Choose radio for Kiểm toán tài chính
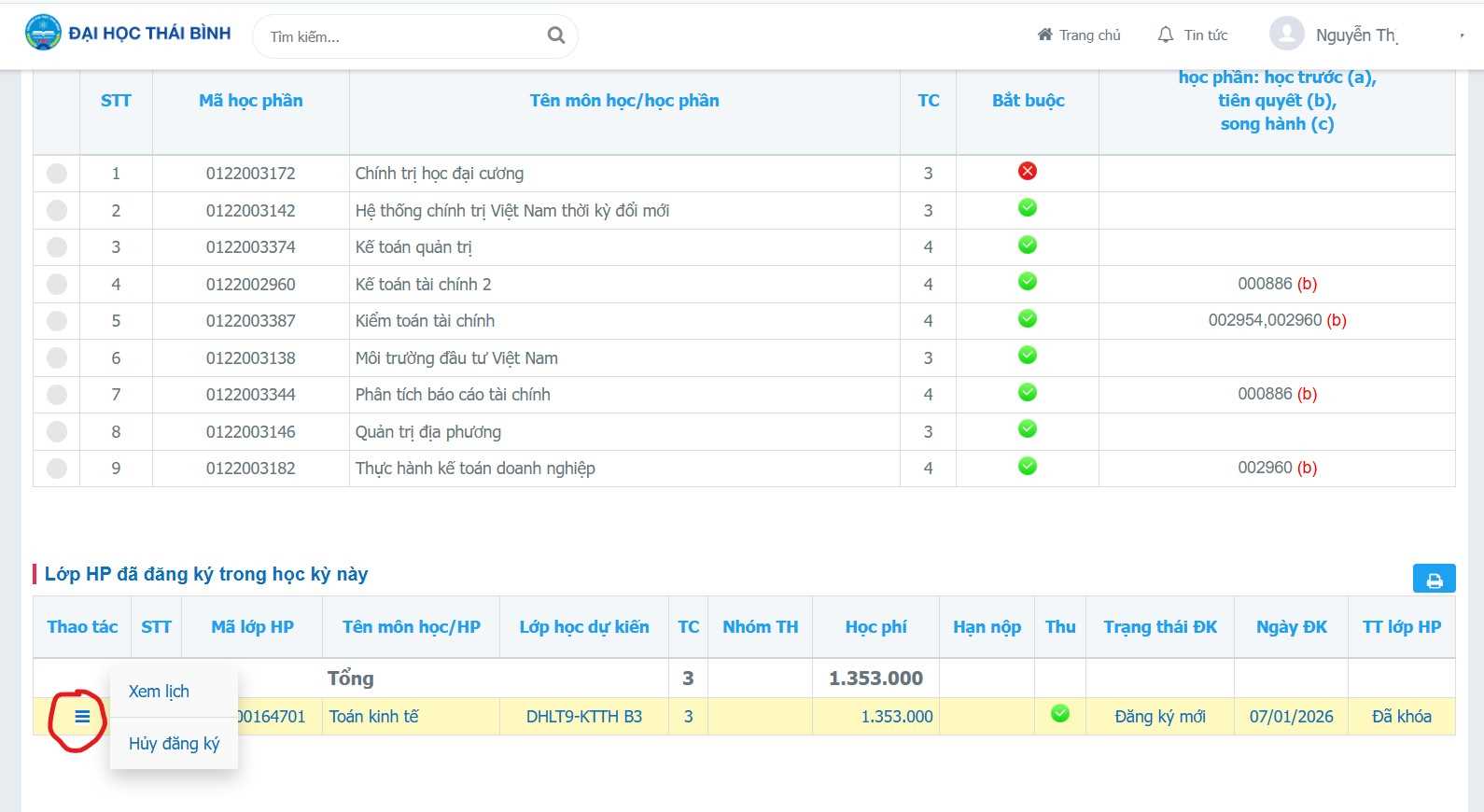The width and height of the screenshot is (1484, 812). point(57,321)
